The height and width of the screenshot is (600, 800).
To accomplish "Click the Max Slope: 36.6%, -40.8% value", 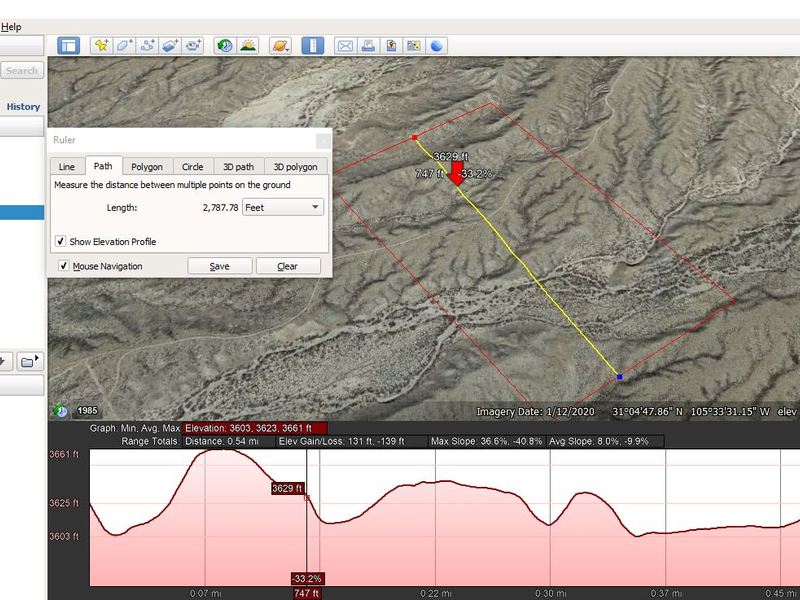I will pyautogui.click(x=486, y=441).
